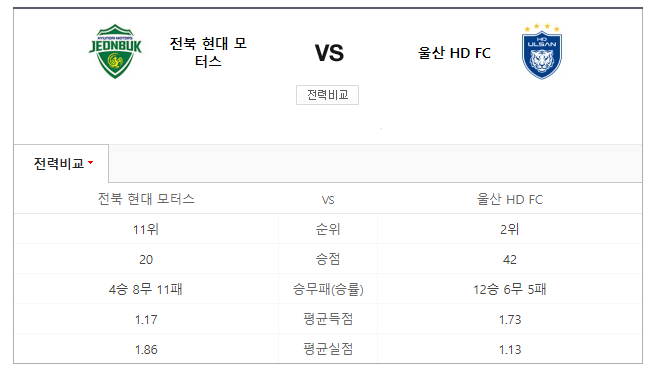Image resolution: width=651 pixels, height=370 pixels.
Task: Click the 승점 row label
Action: [x=328, y=259]
